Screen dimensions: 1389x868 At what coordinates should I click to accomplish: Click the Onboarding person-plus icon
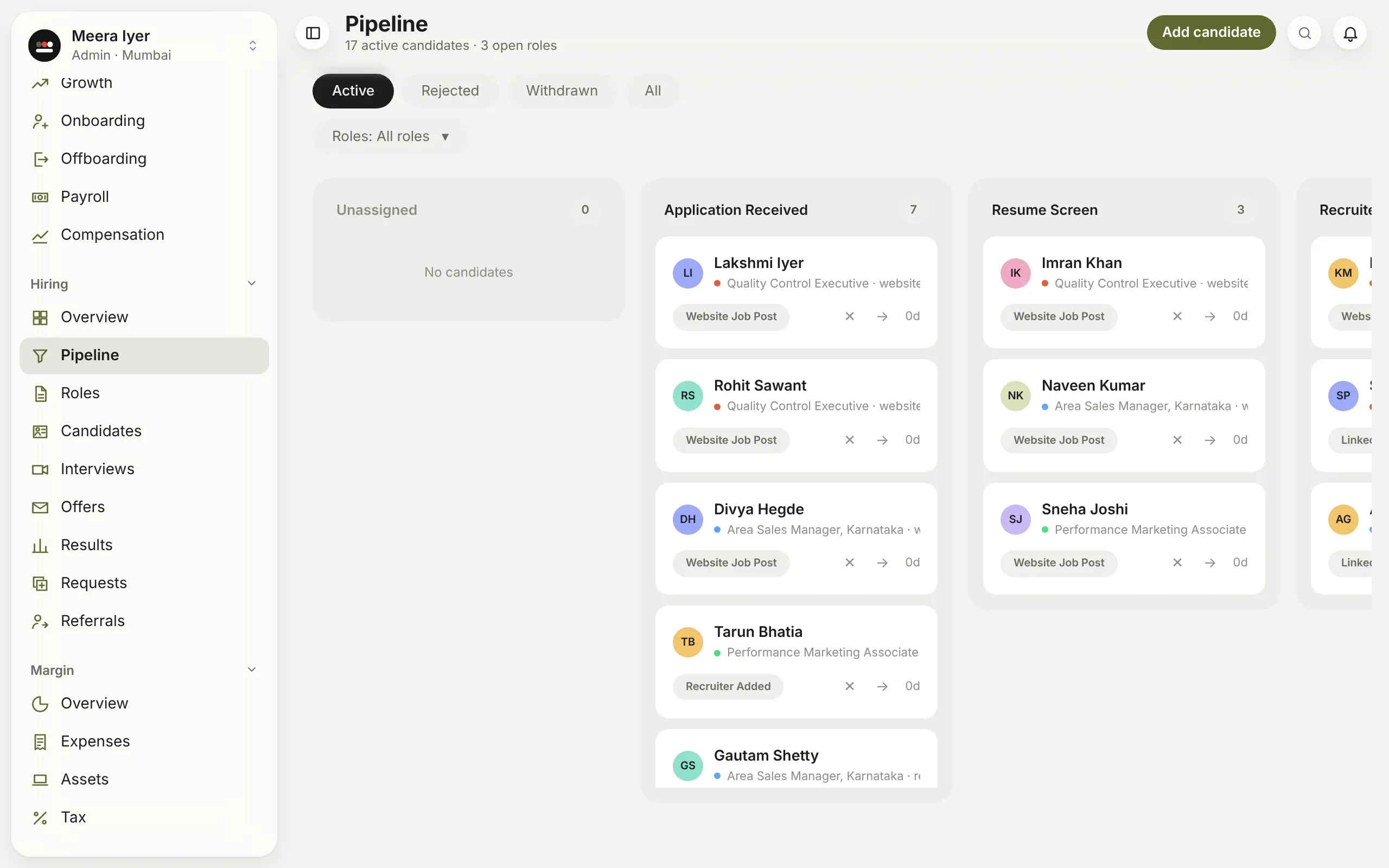tap(40, 121)
